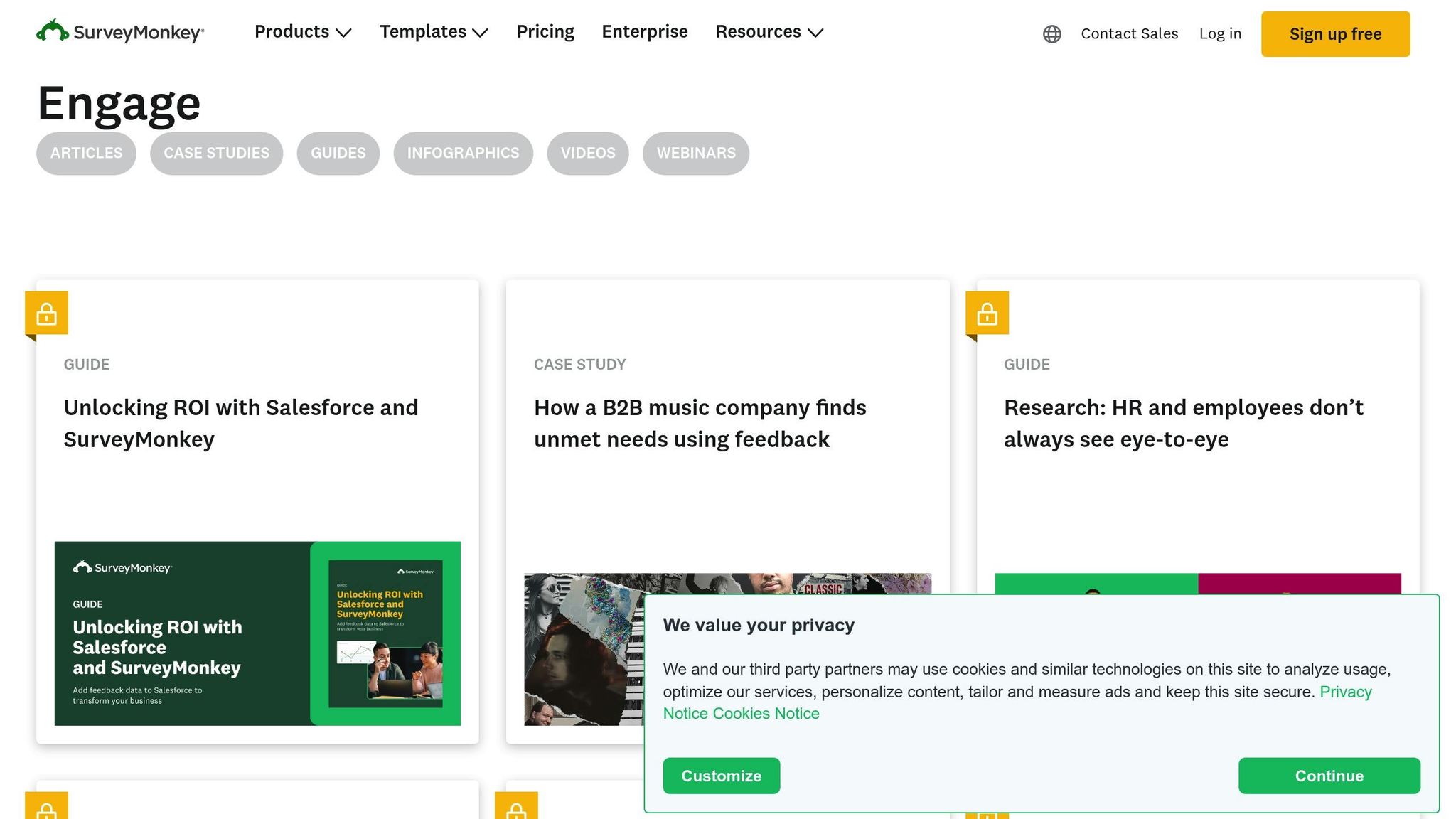Open B2B music company case study title
Viewport: 1456px width, 819px height.
pos(700,424)
